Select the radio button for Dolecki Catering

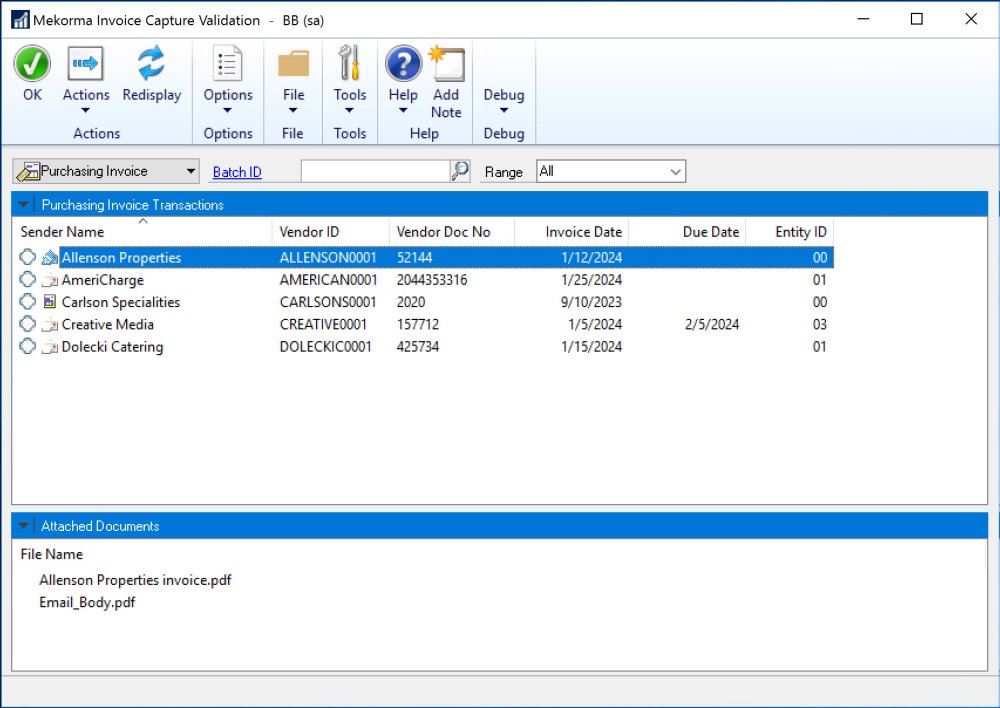point(27,347)
